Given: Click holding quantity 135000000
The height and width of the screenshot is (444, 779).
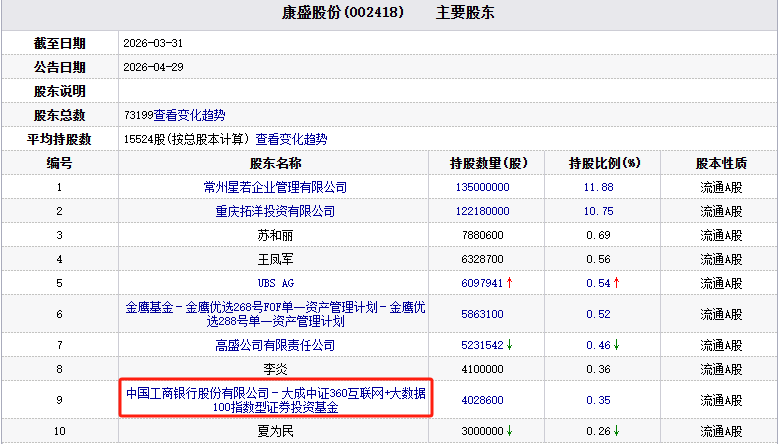Looking at the screenshot, I should (x=482, y=187).
